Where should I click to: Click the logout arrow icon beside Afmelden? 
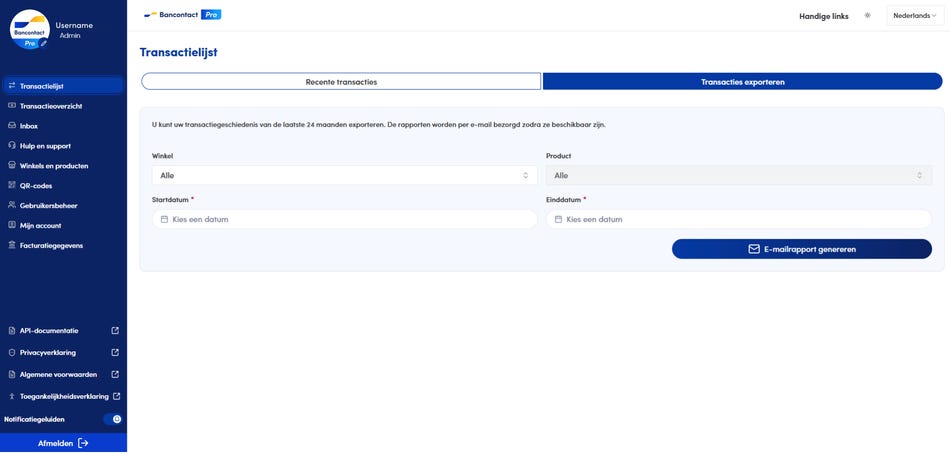(84, 443)
